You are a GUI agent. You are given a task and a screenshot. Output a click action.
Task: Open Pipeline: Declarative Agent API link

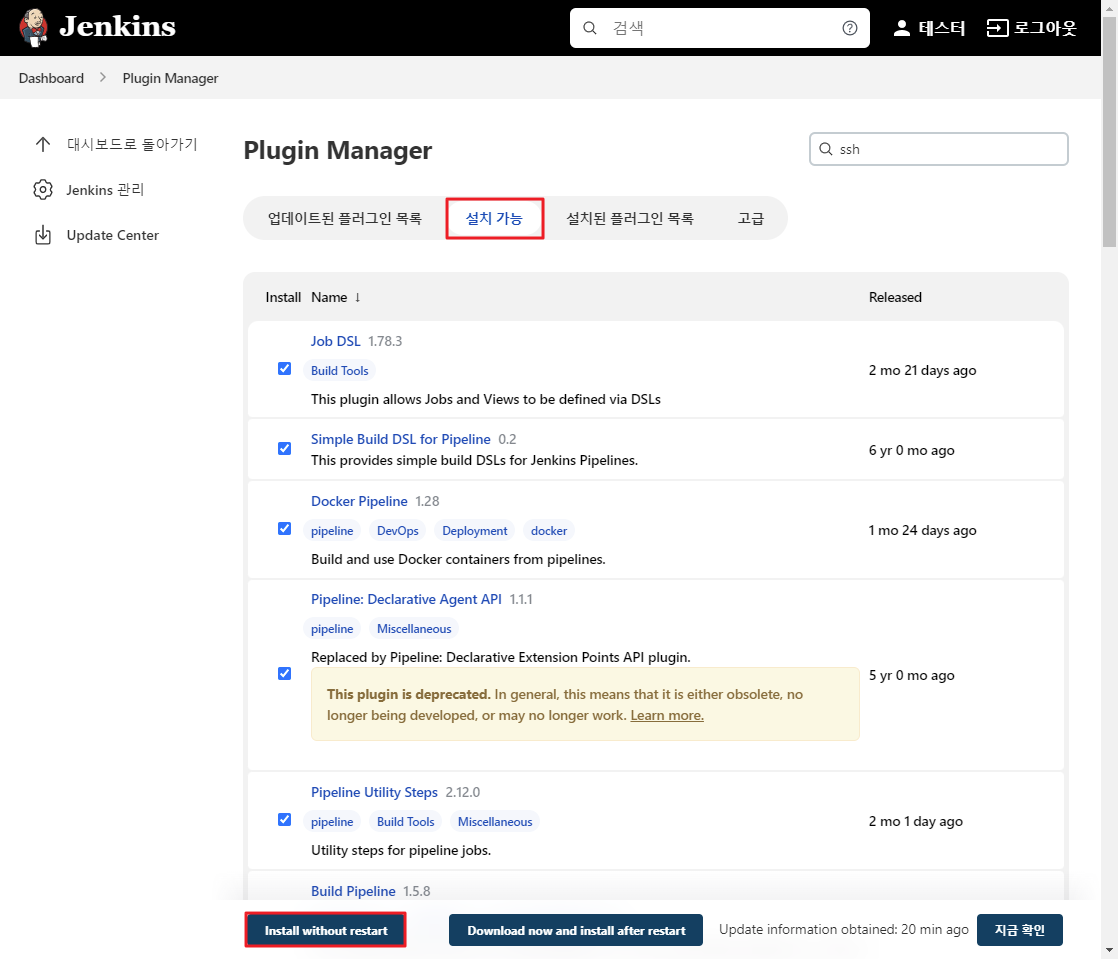[406, 600]
